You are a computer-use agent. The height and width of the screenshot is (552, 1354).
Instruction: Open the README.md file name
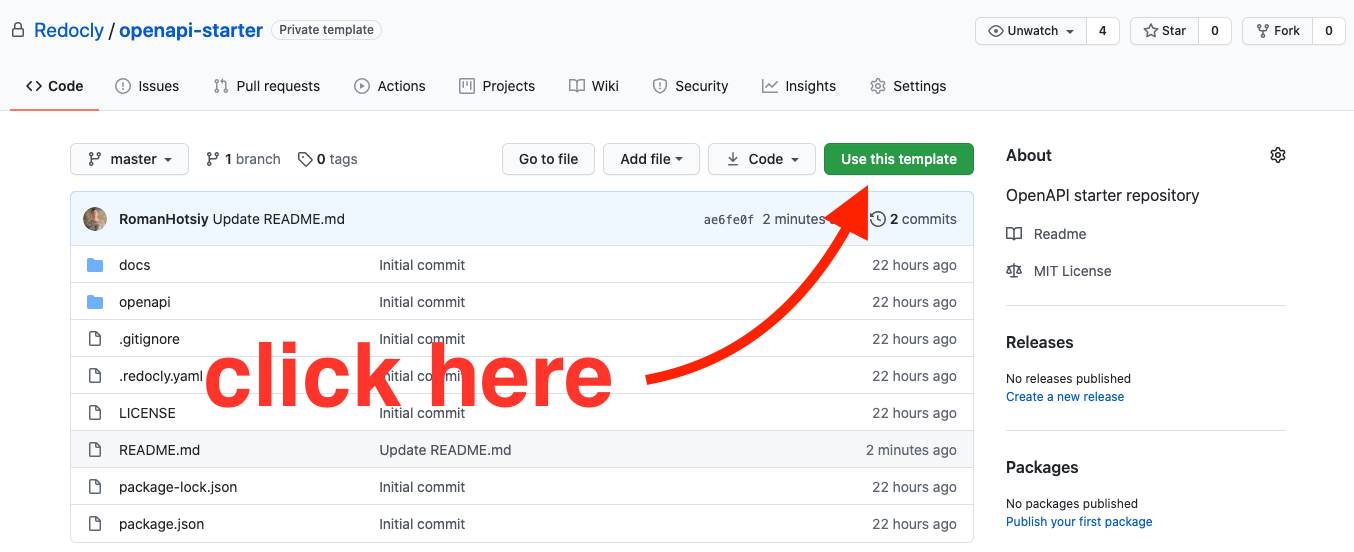[160, 450]
